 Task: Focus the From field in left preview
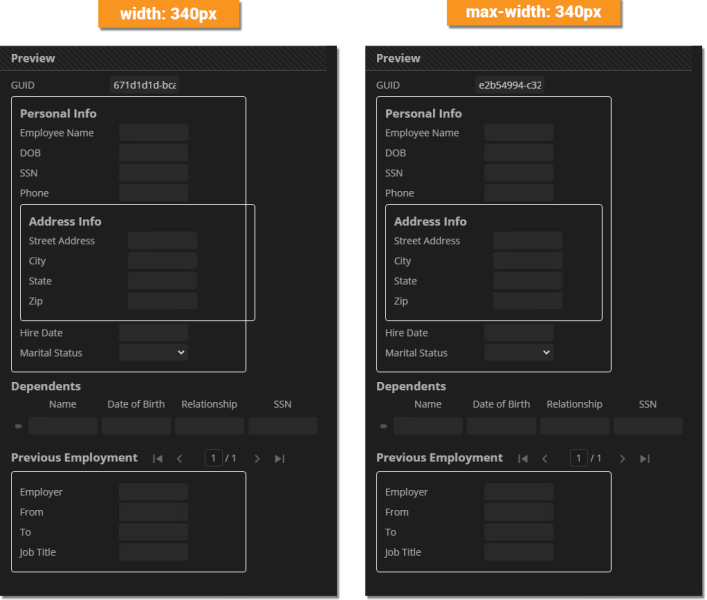click(154, 512)
